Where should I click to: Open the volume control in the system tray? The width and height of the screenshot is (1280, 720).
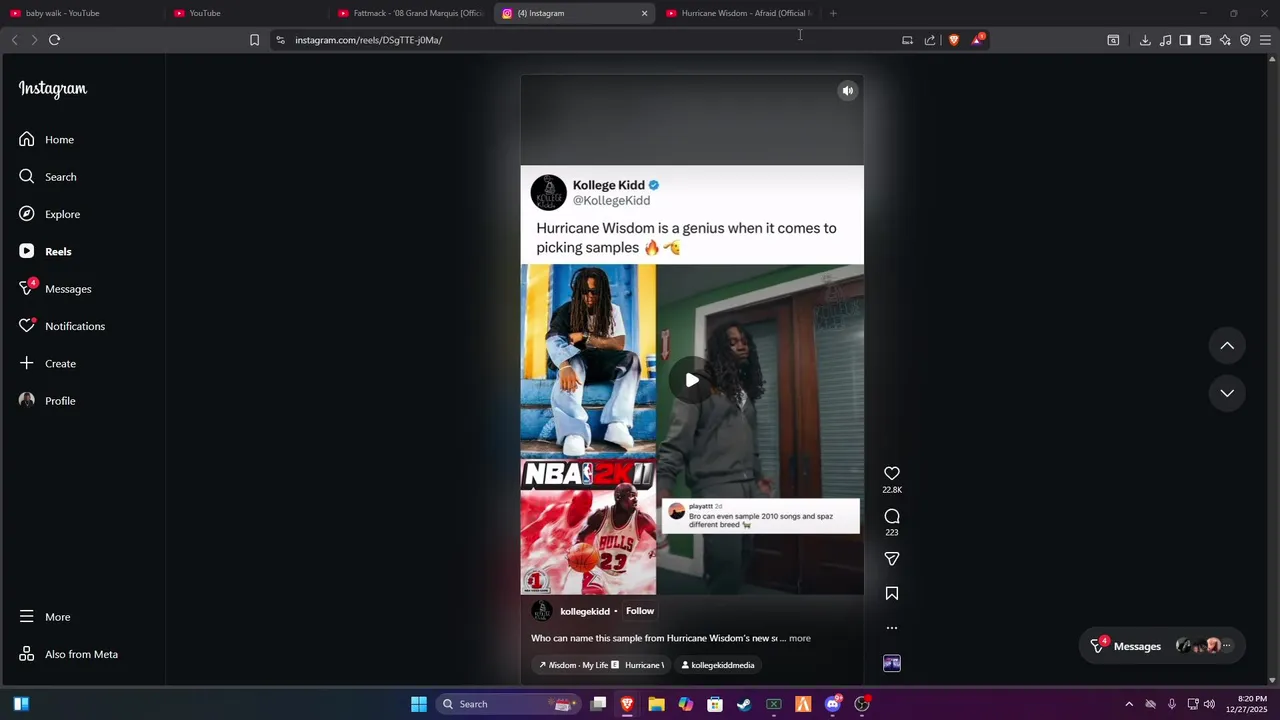click(x=1209, y=704)
